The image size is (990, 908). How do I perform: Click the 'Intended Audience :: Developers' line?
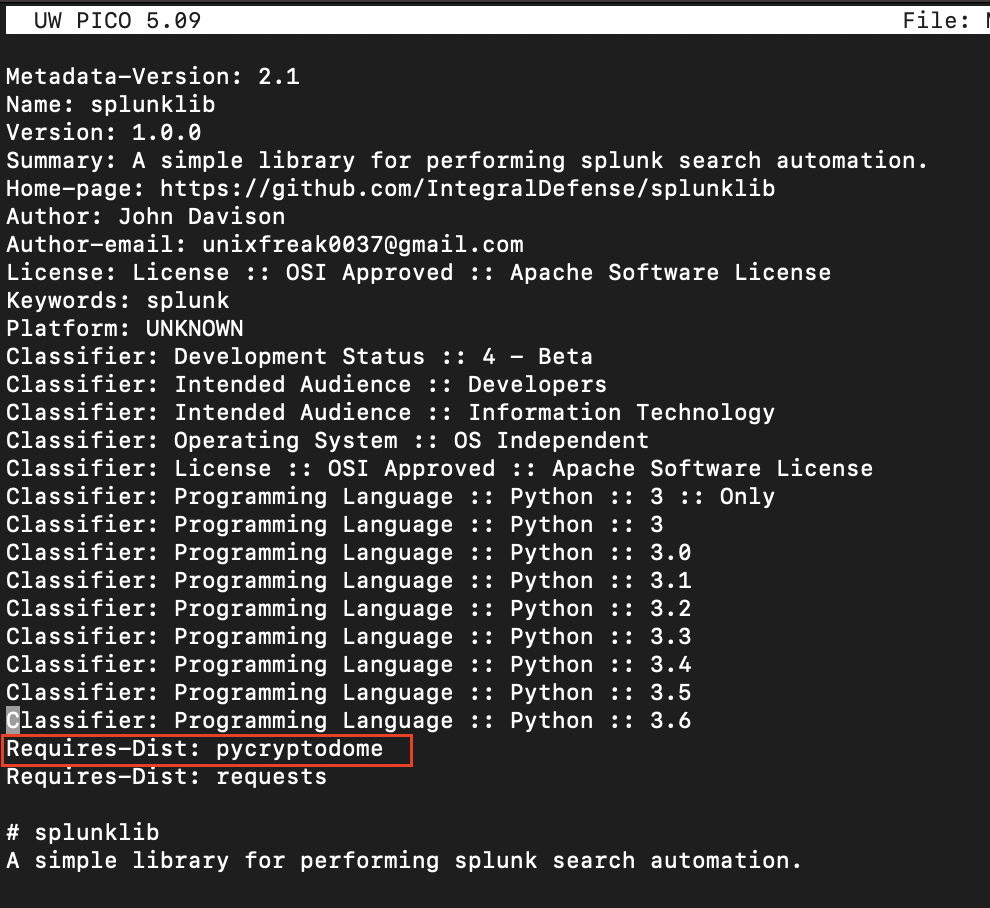(307, 385)
